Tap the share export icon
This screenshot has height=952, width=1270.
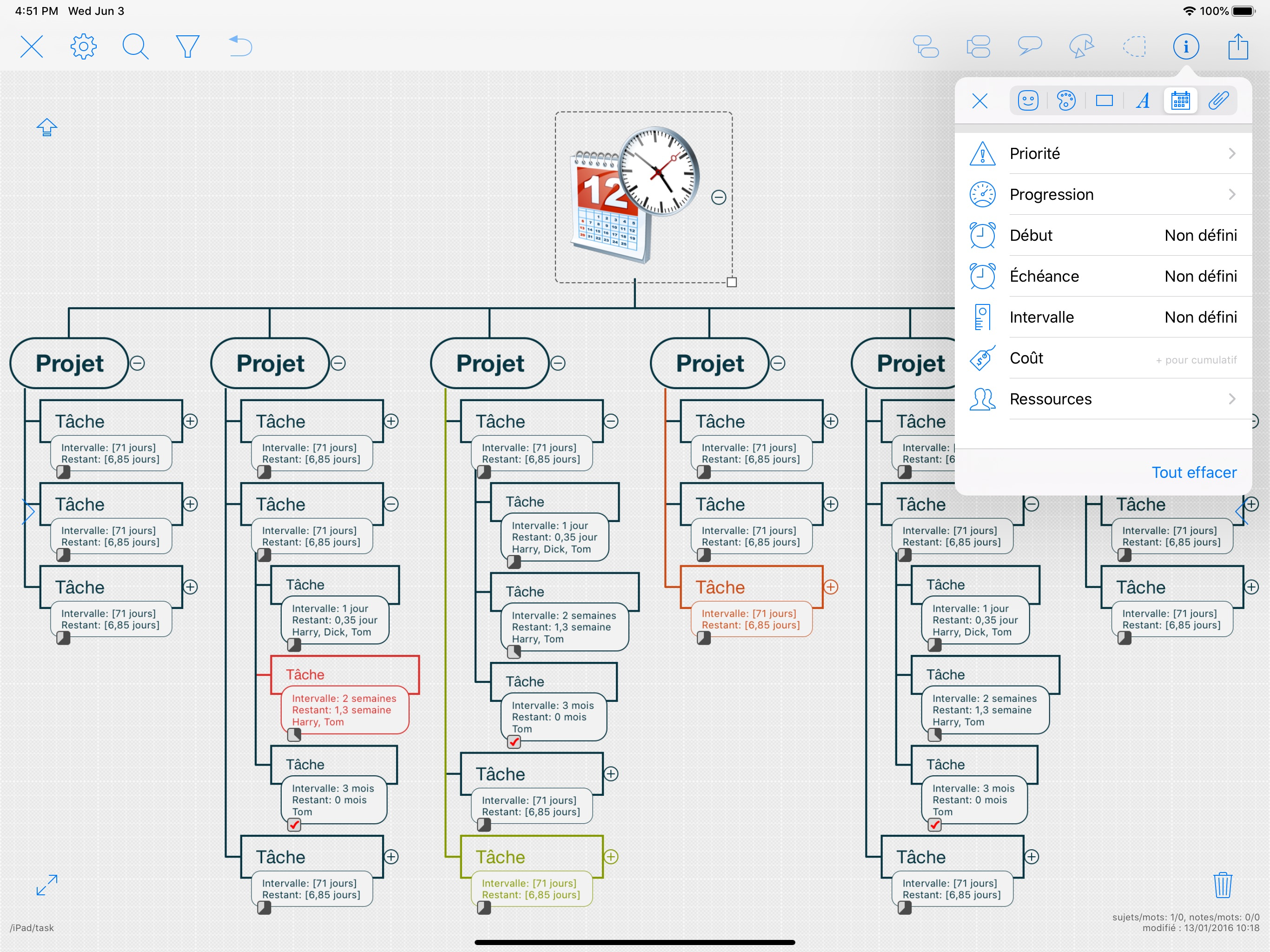tap(1238, 46)
